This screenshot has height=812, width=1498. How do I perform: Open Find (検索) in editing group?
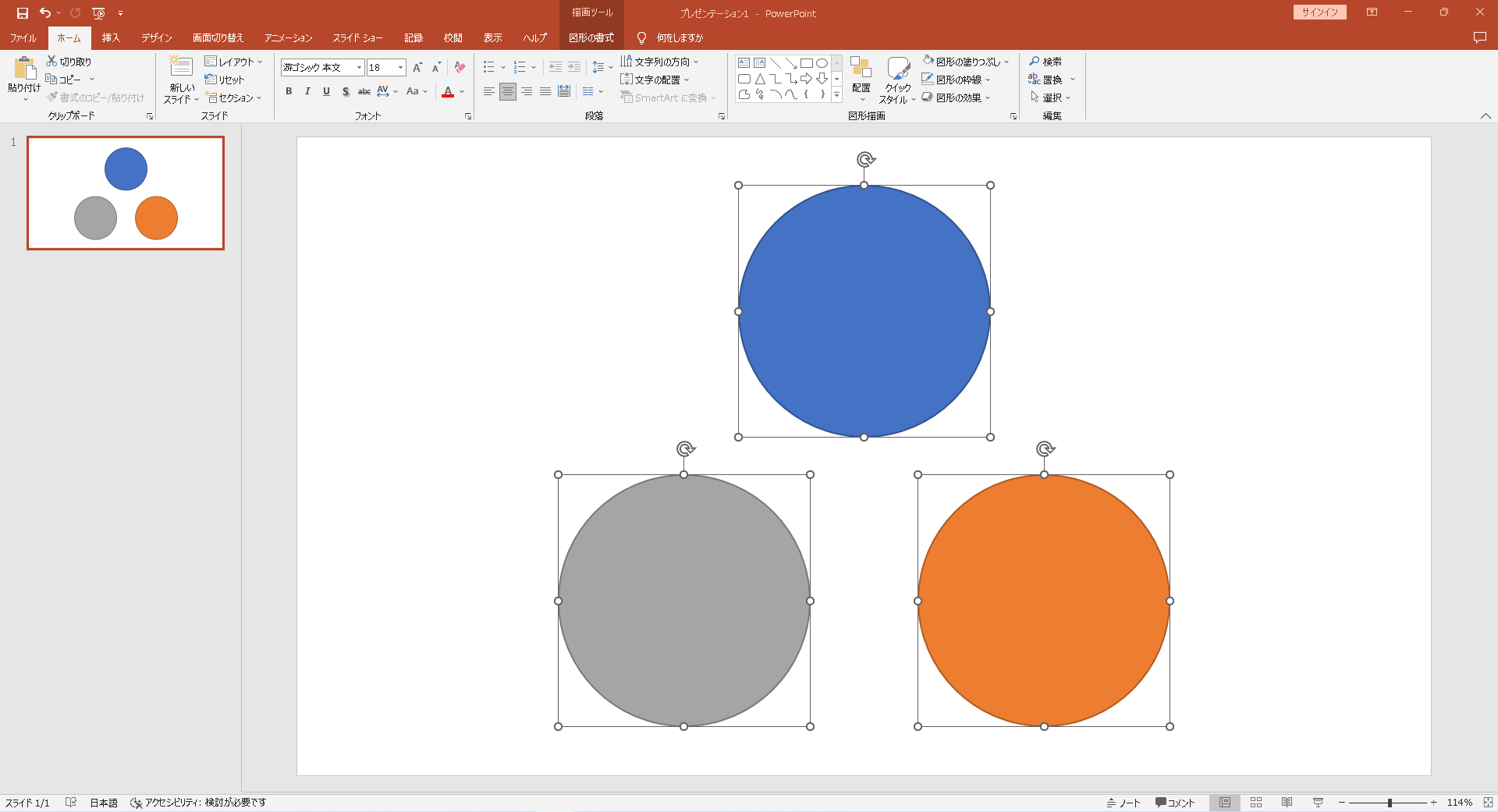[x=1045, y=62]
